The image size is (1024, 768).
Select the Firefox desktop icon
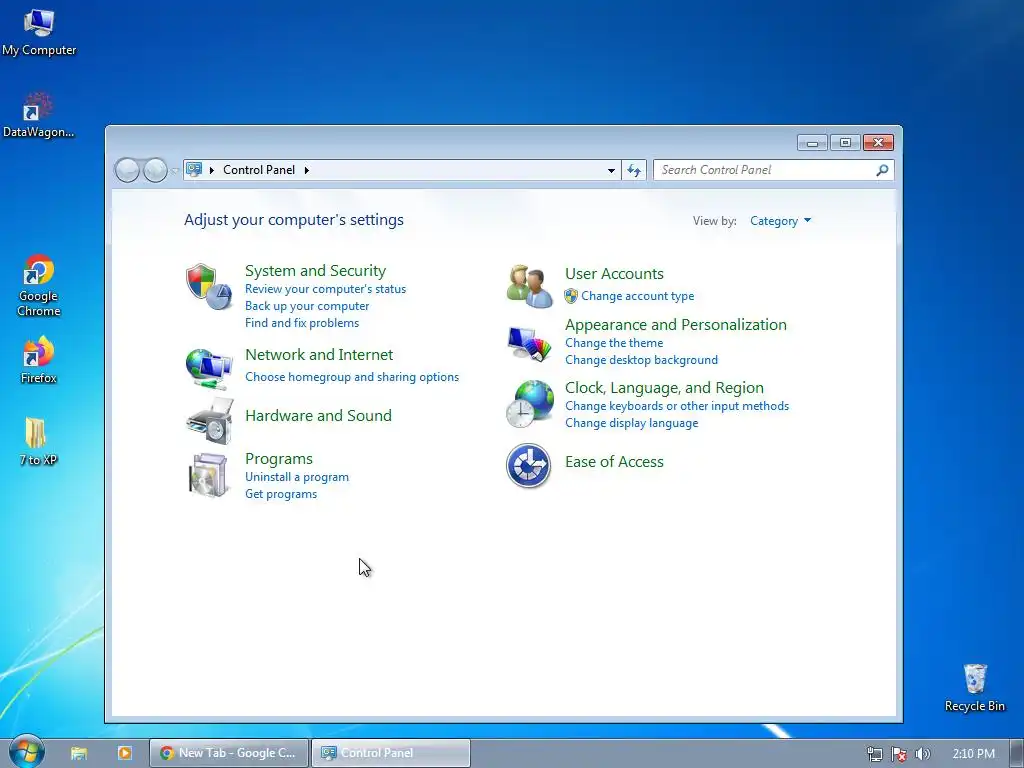pyautogui.click(x=39, y=360)
